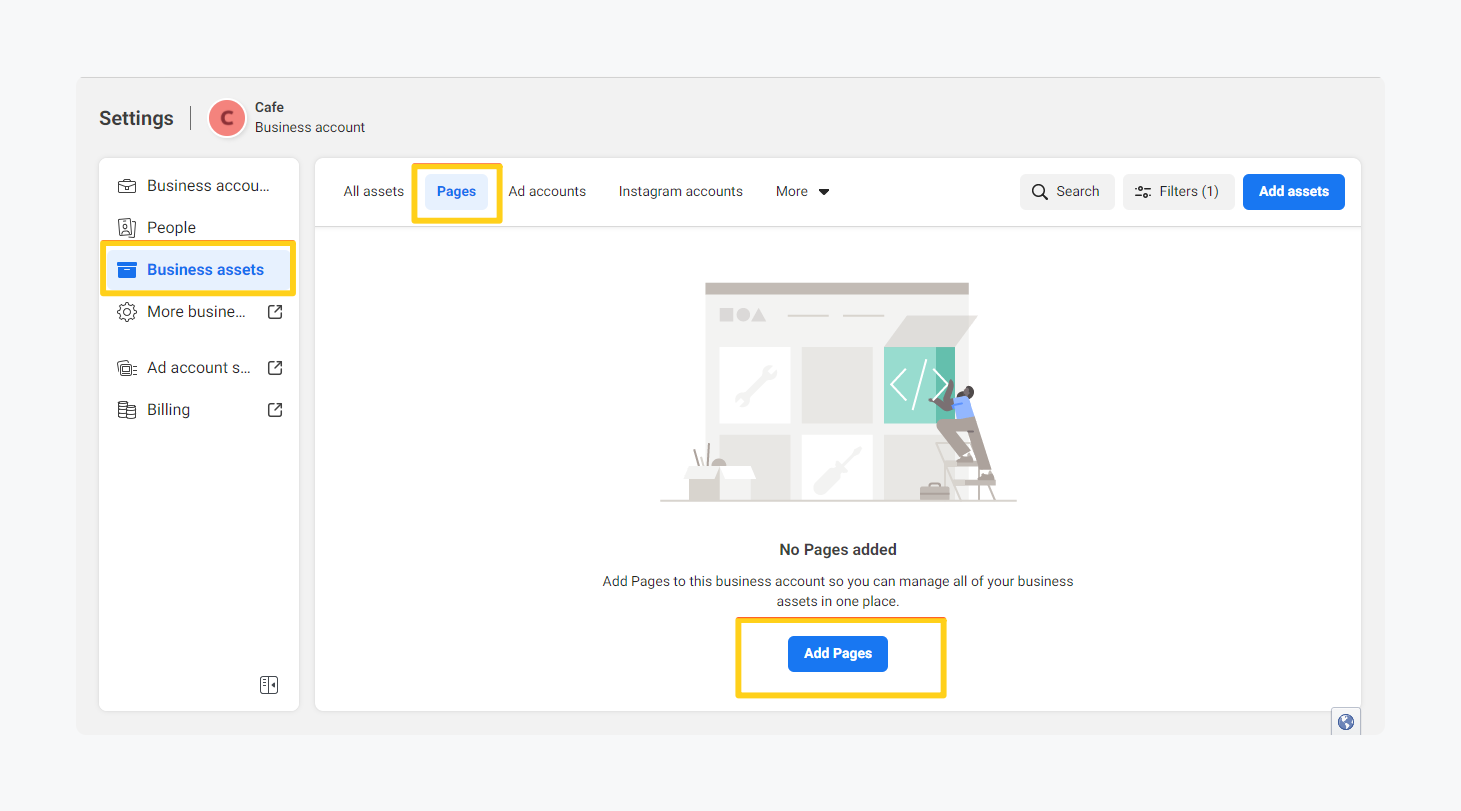Click the People icon in sidebar
This screenshot has width=1461, height=811.
(x=127, y=228)
